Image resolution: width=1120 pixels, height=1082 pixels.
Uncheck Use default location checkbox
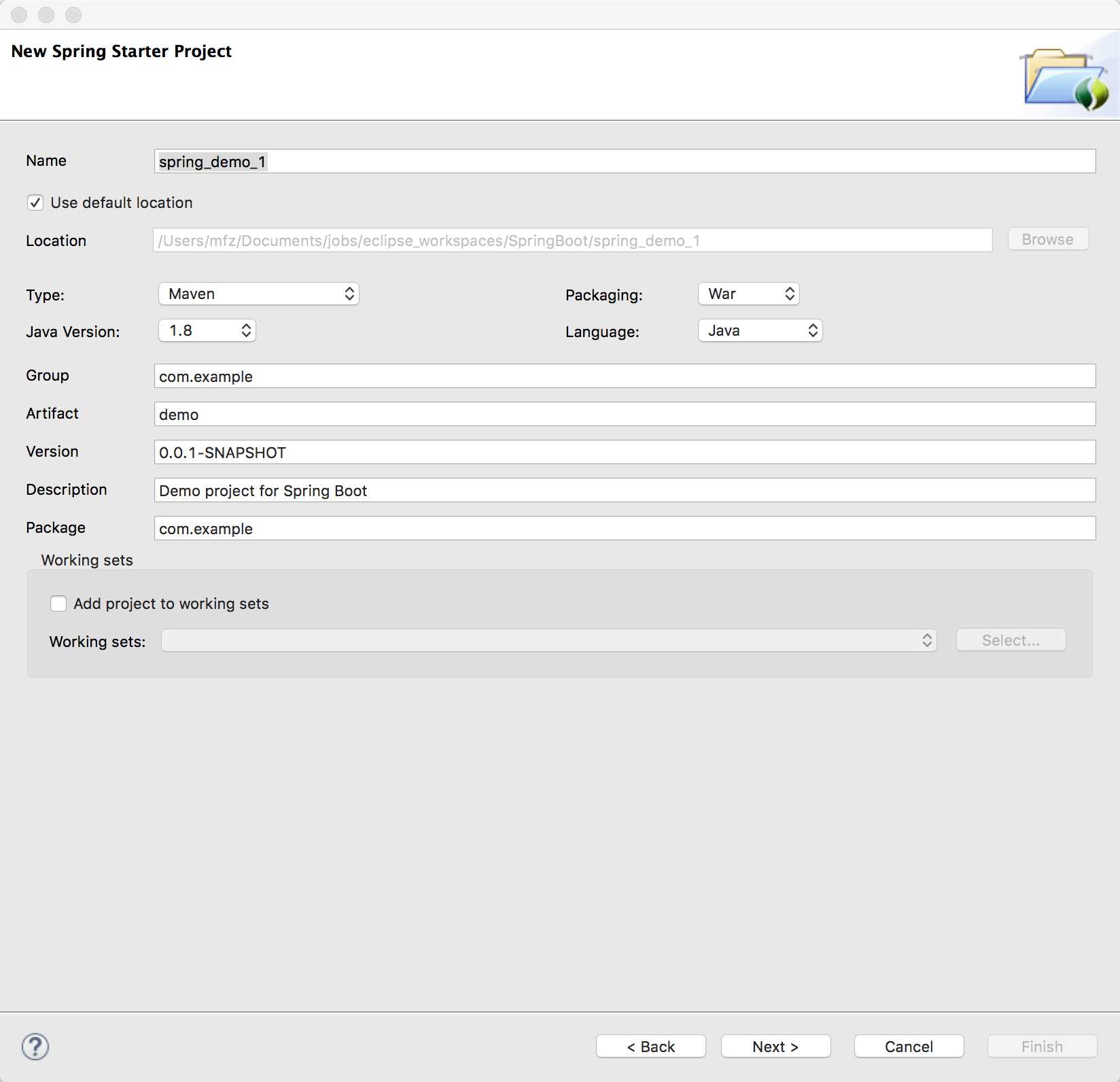[35, 203]
